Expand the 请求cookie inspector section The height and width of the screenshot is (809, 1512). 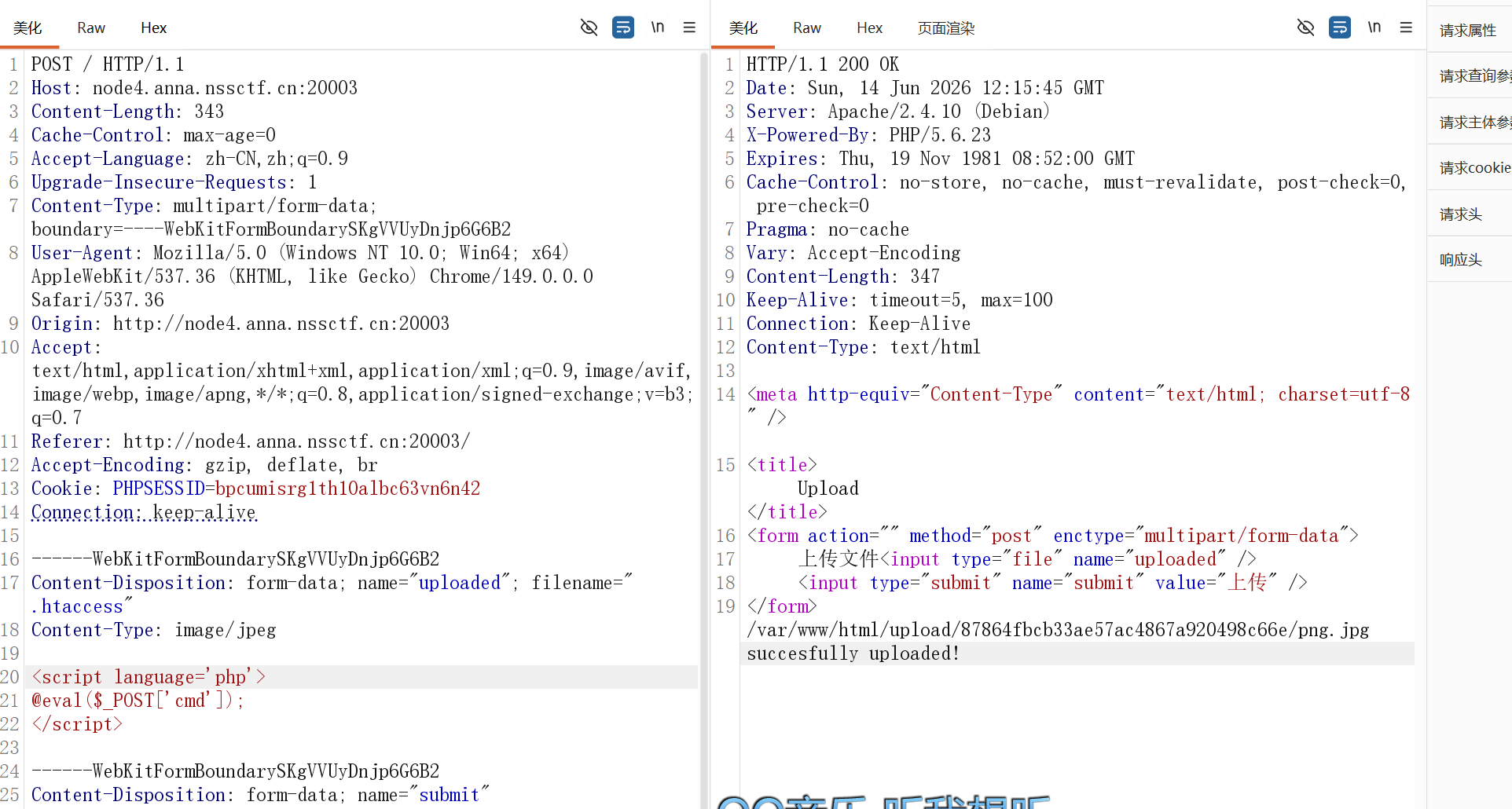click(x=1469, y=168)
